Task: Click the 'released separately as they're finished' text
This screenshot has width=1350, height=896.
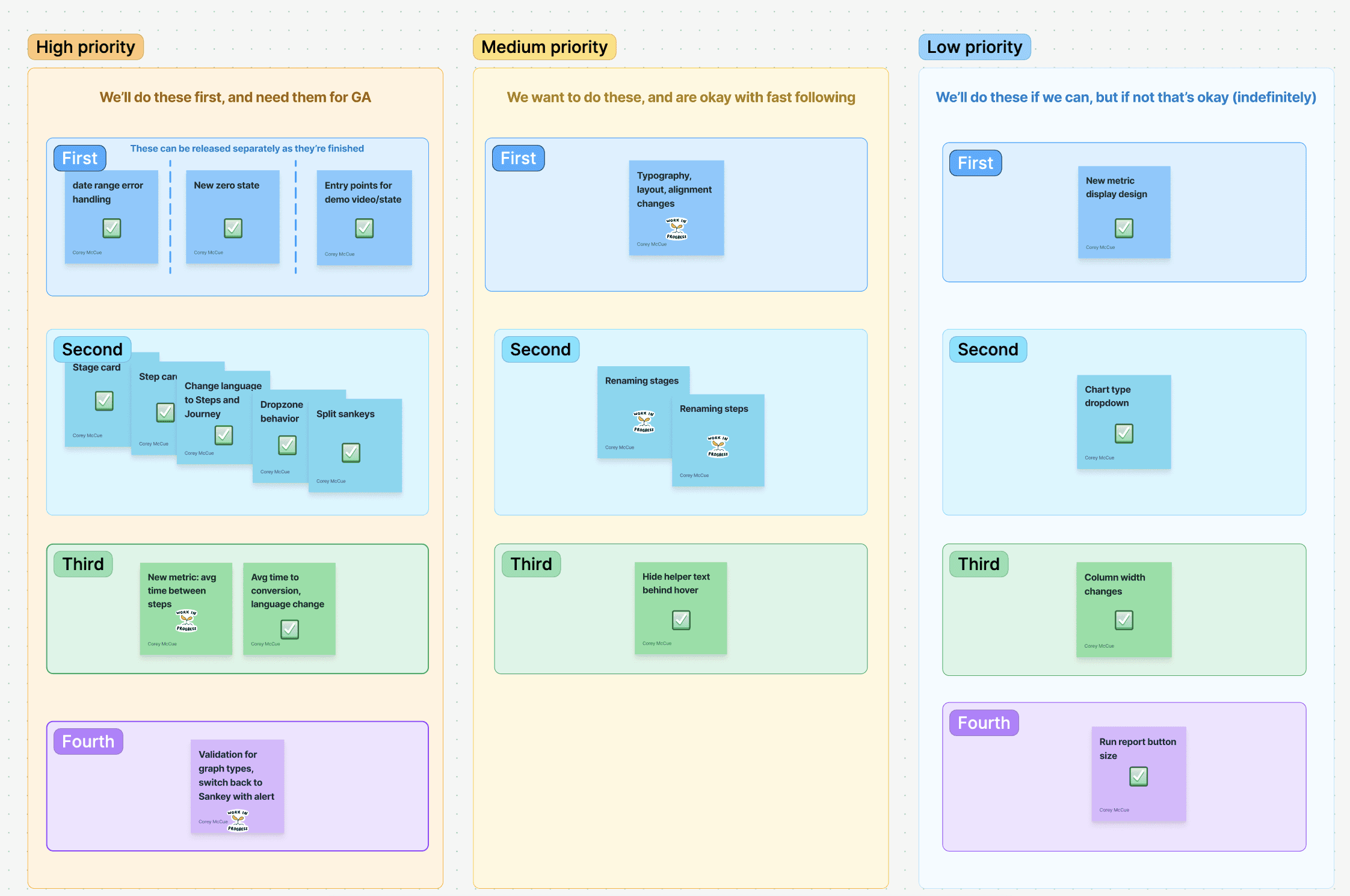Action: [247, 149]
